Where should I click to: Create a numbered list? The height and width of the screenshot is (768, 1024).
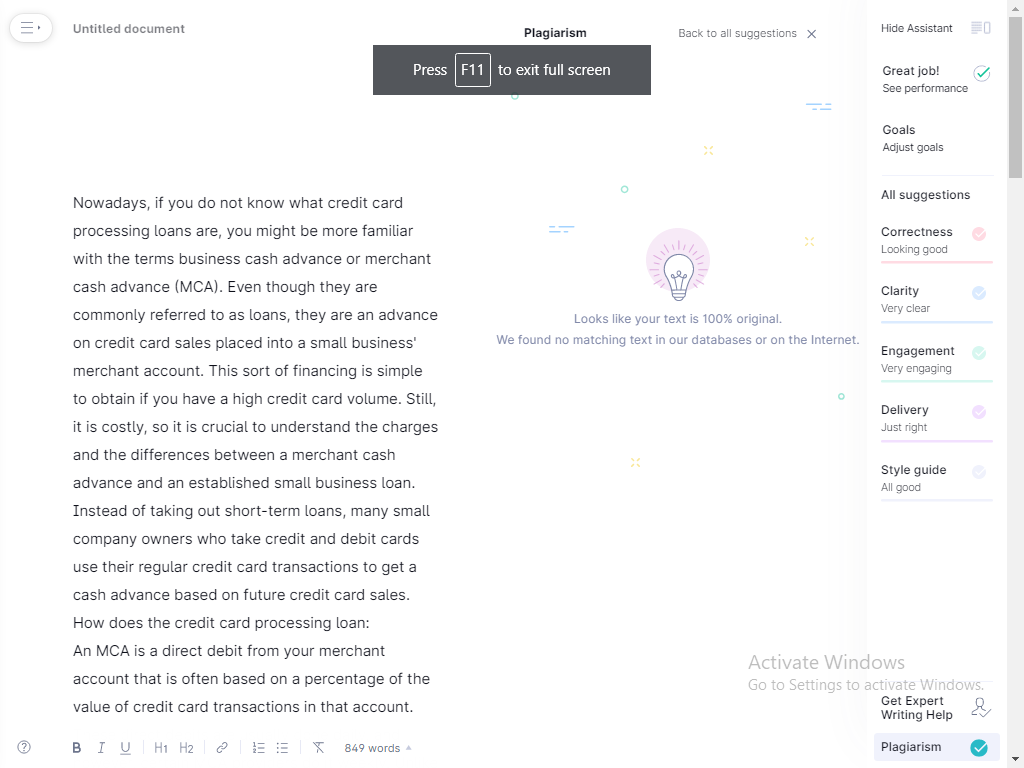click(258, 748)
